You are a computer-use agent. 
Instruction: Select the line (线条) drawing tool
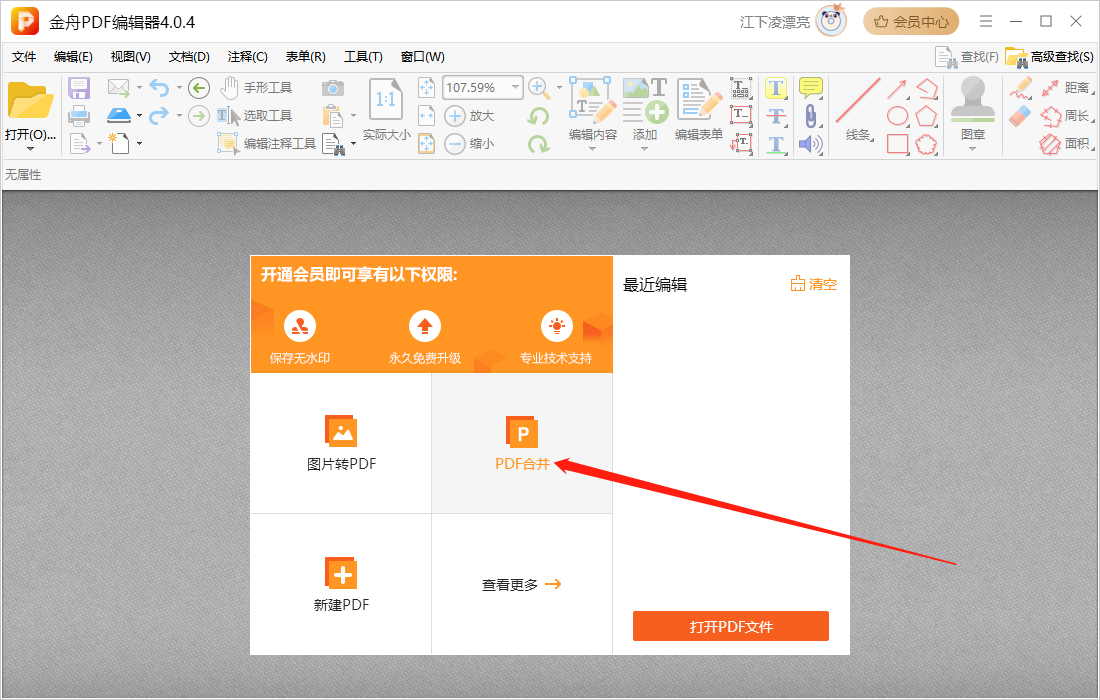tap(858, 109)
